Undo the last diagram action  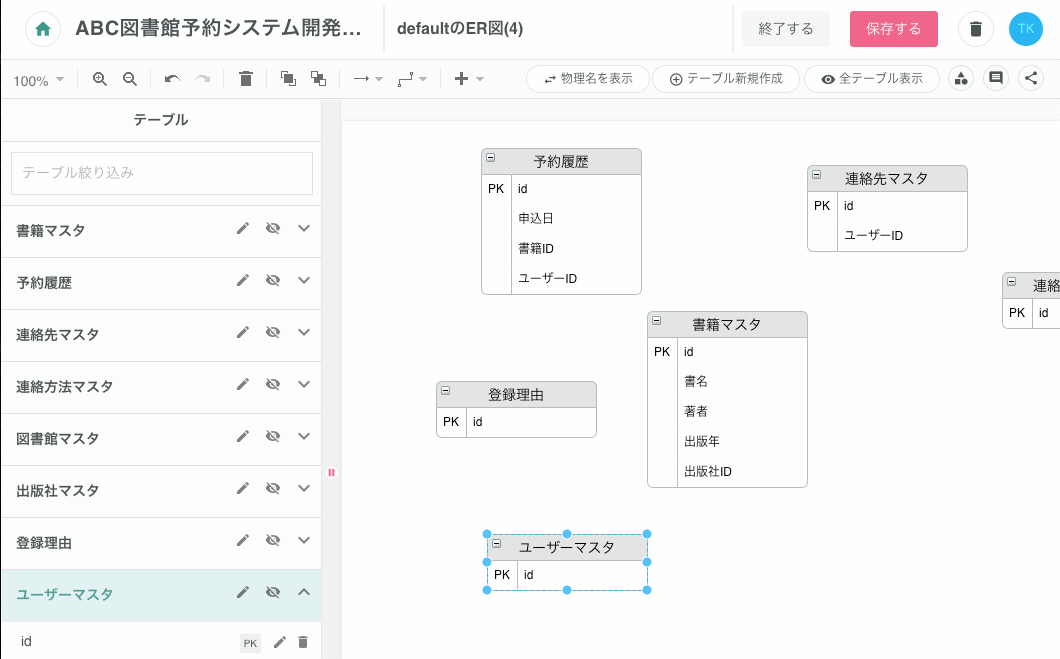tap(172, 79)
